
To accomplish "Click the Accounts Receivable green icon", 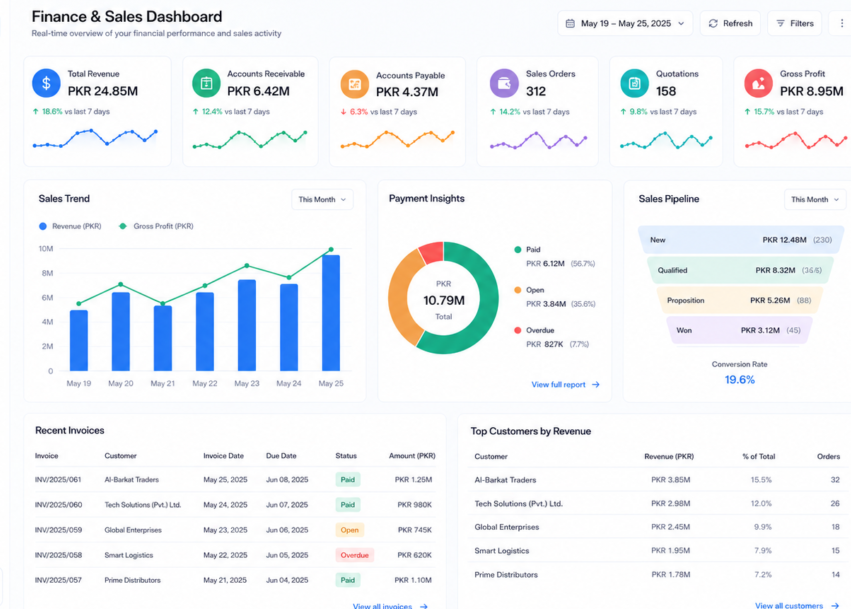I will tap(206, 83).
